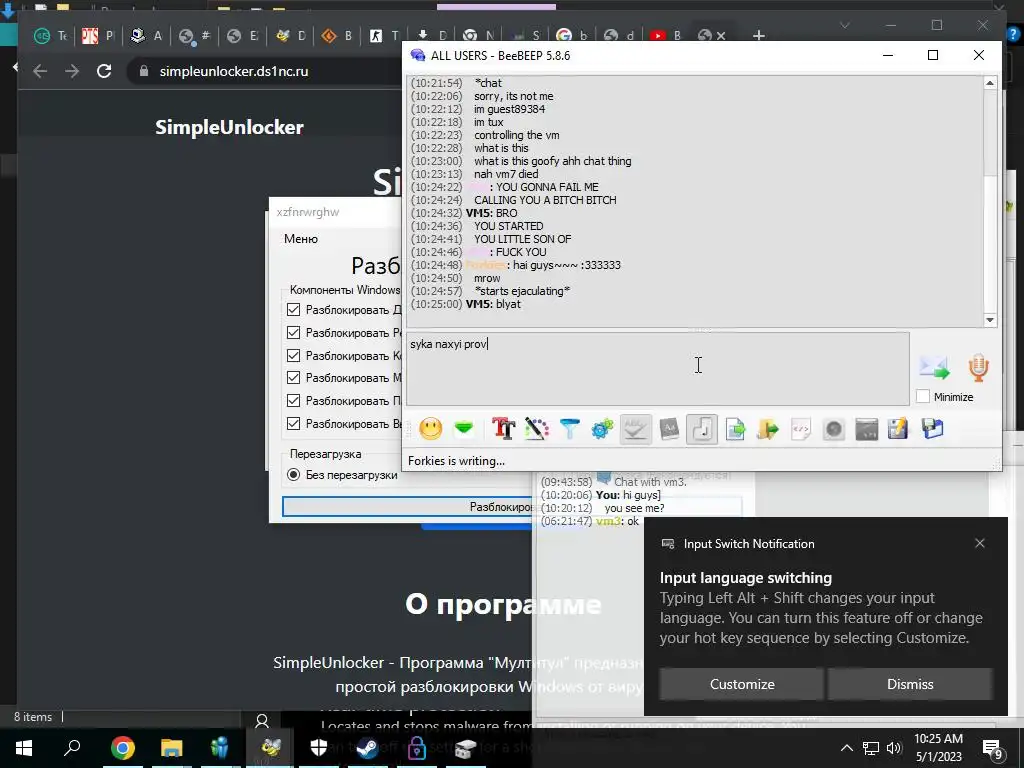1024x768 pixels.
Task: Open chat settings blue gears icon
Action: coord(602,429)
